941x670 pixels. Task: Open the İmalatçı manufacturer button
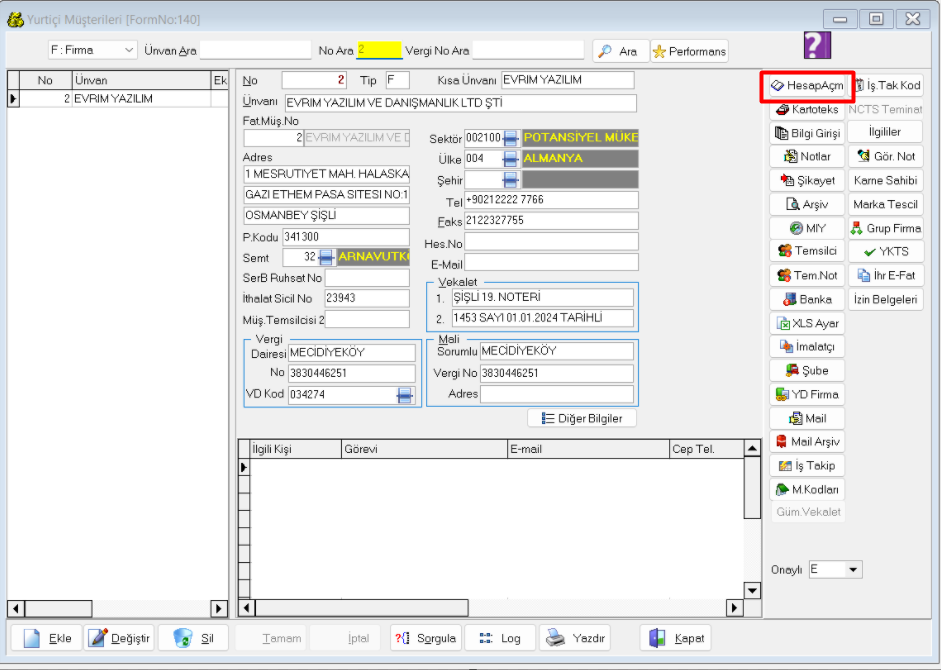(807, 347)
